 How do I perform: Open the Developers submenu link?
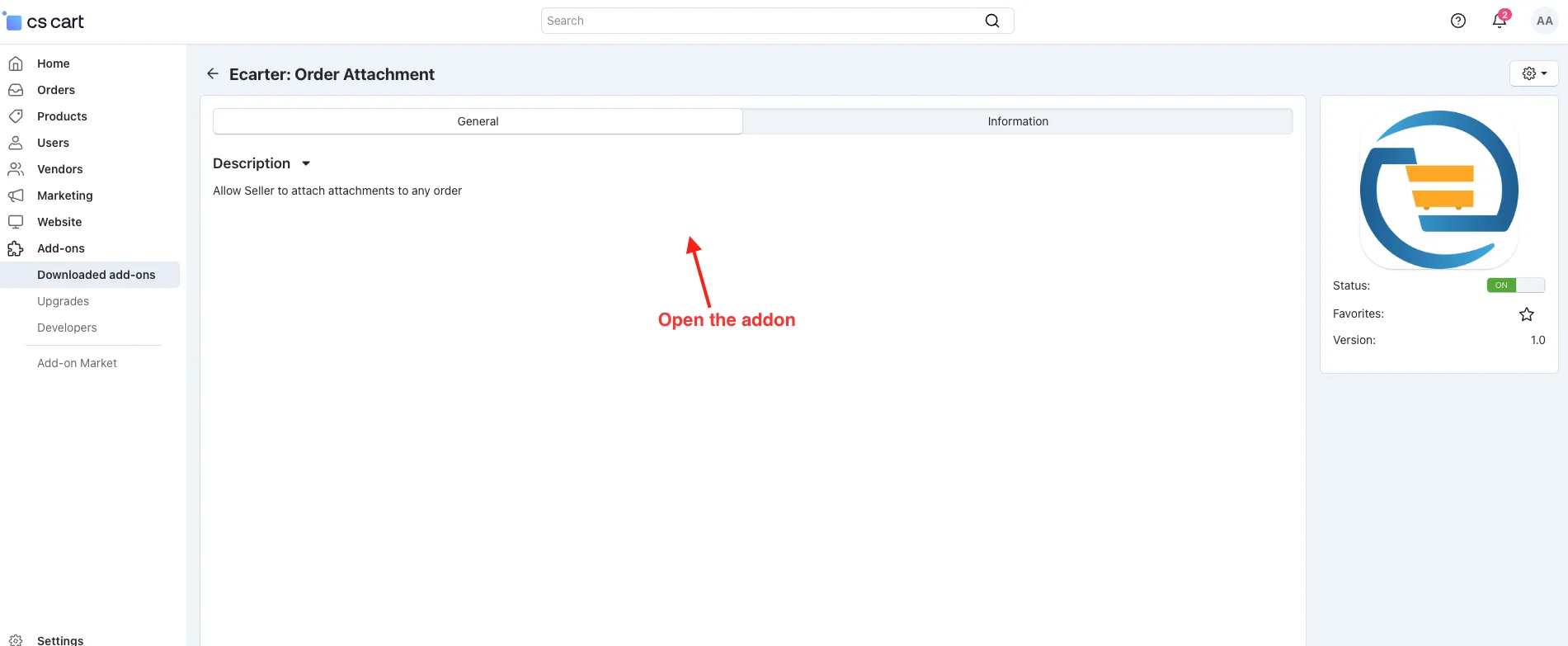pyautogui.click(x=67, y=328)
